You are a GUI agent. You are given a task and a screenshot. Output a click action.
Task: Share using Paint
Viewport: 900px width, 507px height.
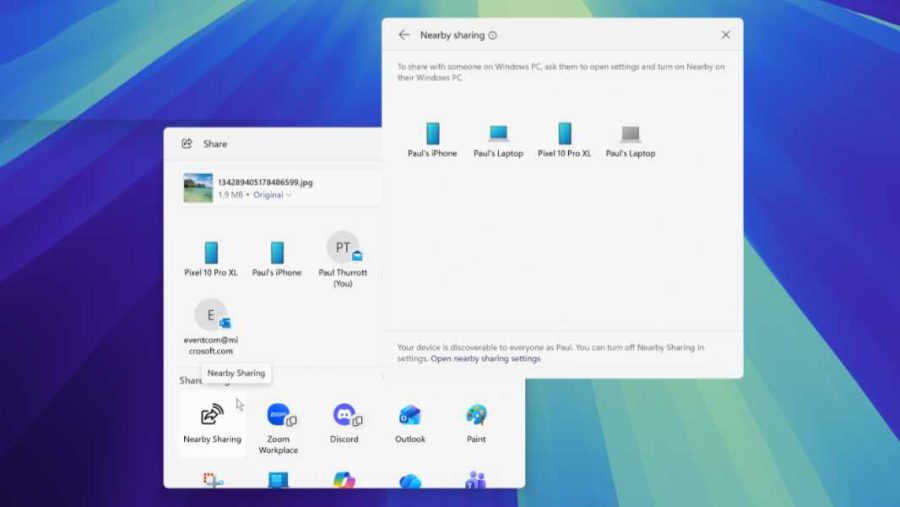[476, 424]
